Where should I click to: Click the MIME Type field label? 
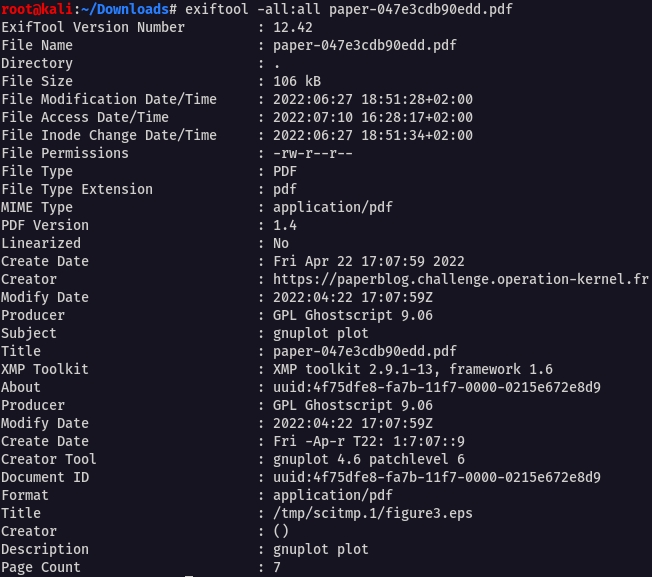(37, 207)
